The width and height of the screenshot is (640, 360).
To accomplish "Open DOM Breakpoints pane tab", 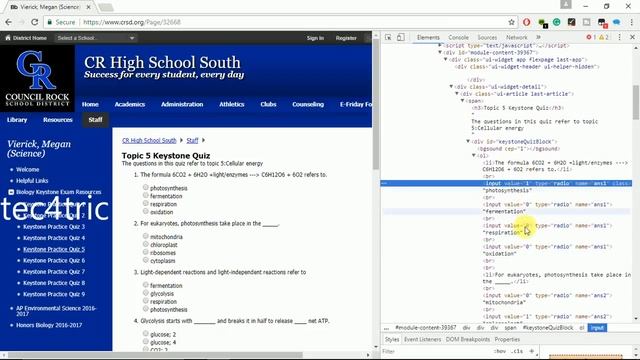I will 468,339.
